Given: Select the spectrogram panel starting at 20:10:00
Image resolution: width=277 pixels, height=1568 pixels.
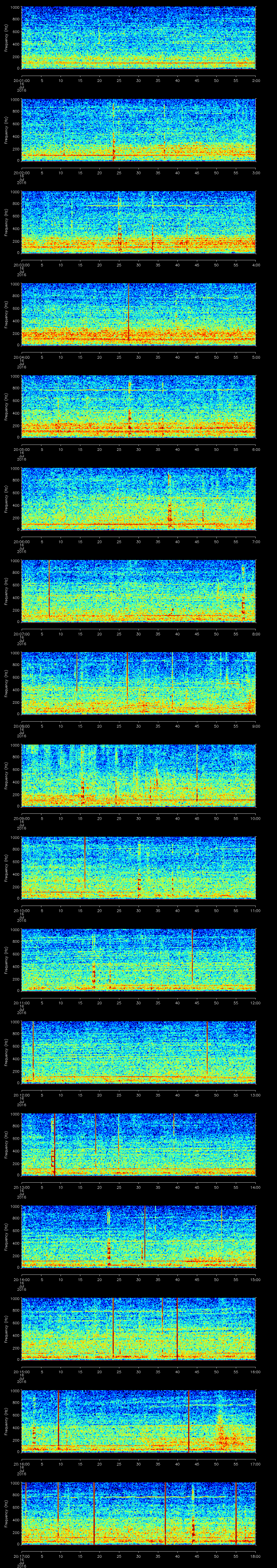Looking at the screenshot, I should pyautogui.click(x=139, y=868).
